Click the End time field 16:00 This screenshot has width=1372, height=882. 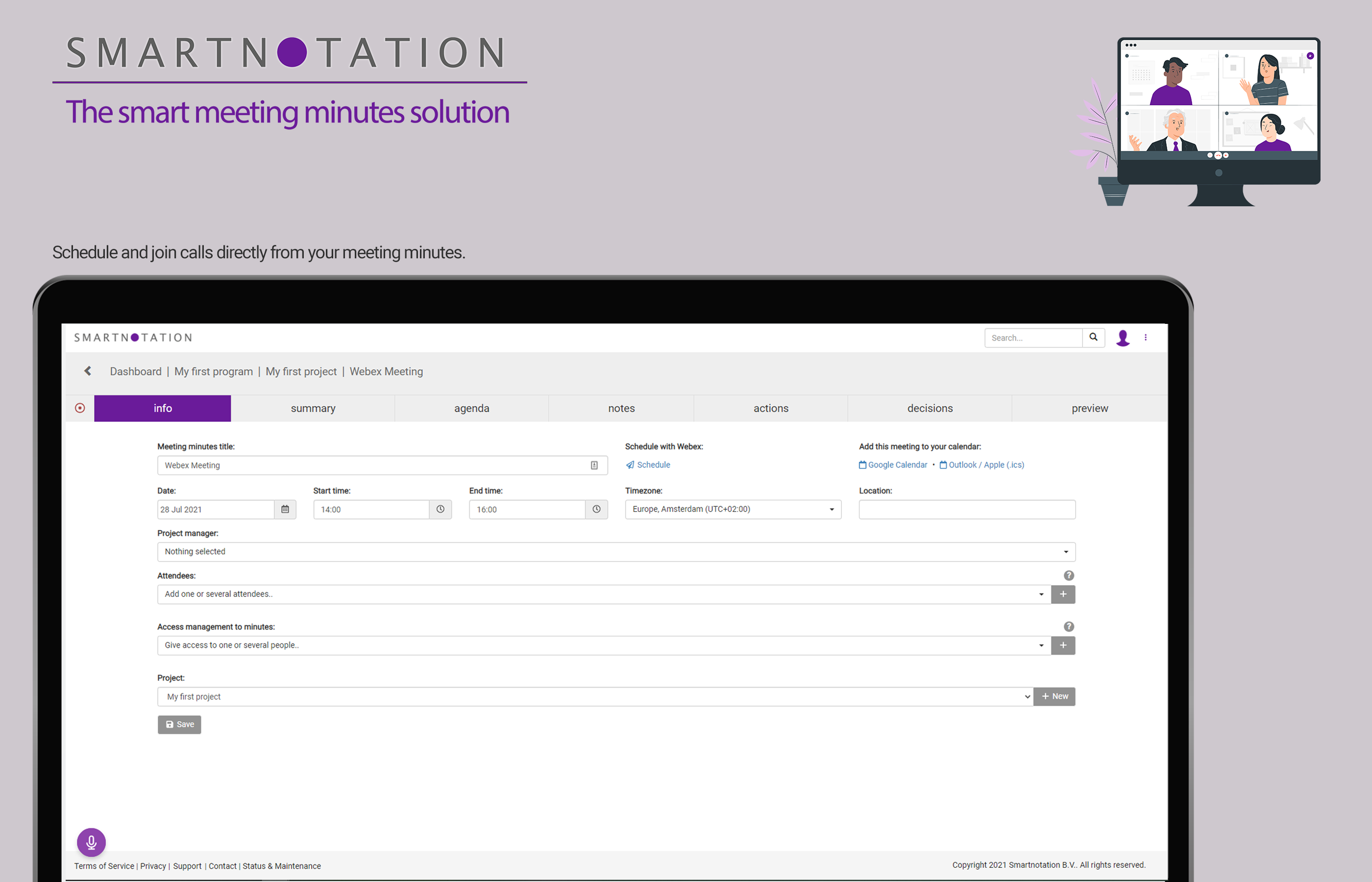(527, 509)
